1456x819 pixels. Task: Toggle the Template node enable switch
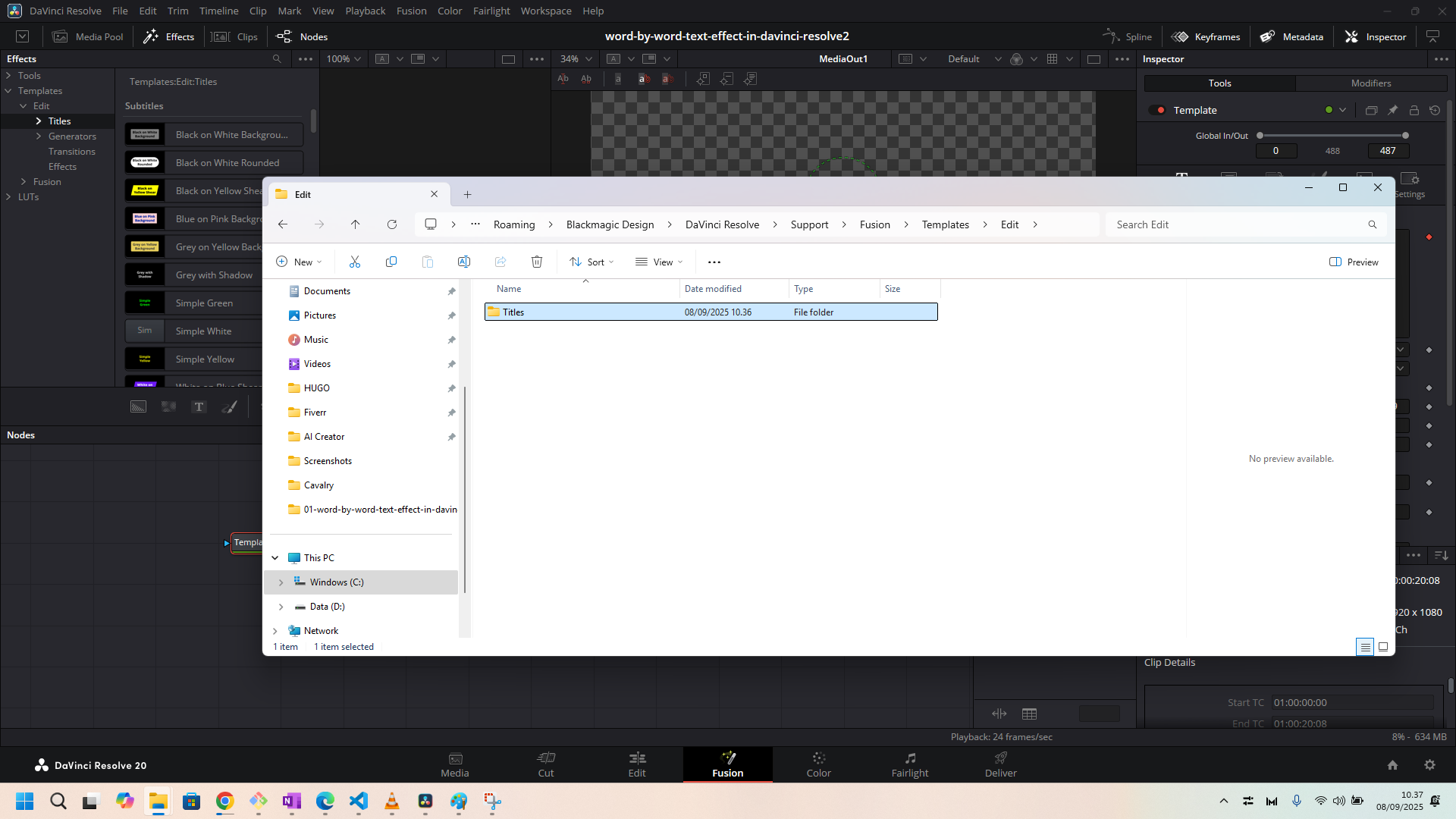coord(1157,110)
